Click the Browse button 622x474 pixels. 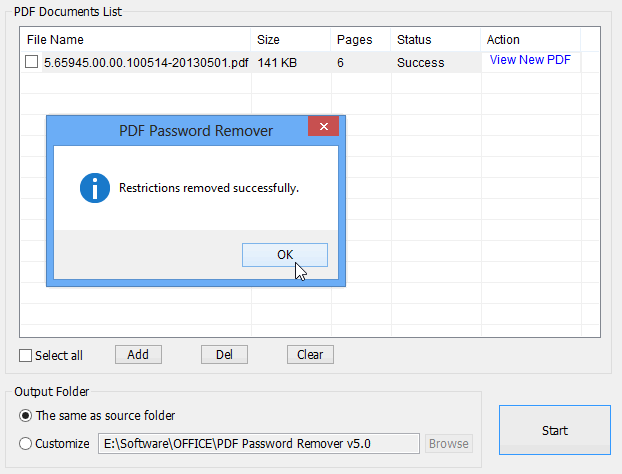point(449,443)
